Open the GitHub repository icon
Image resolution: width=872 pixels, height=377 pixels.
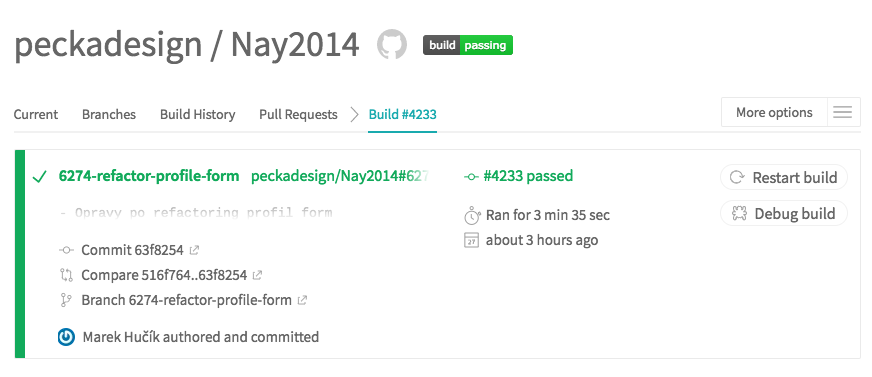point(392,44)
